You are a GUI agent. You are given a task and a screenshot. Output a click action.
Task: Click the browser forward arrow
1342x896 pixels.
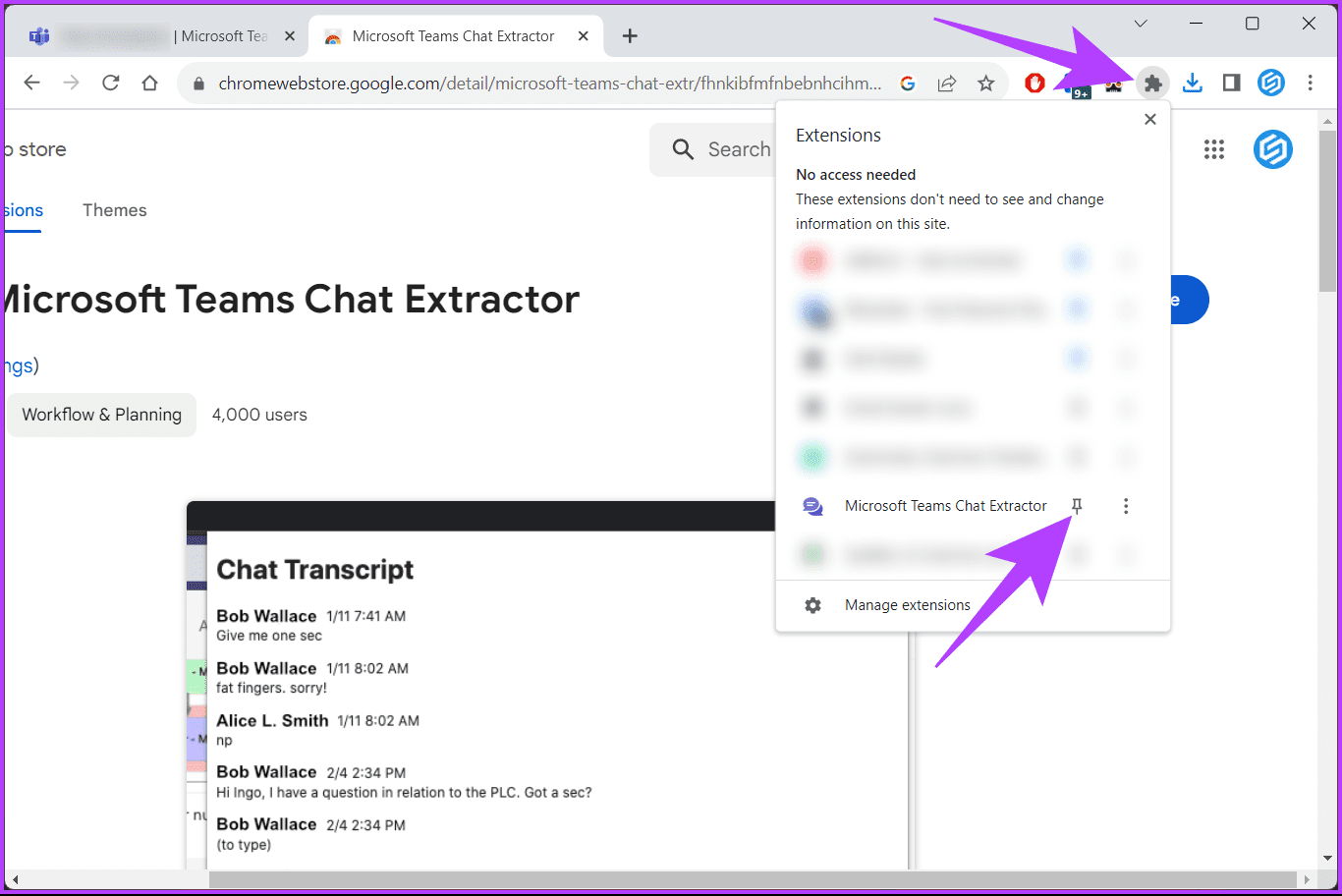pos(71,84)
